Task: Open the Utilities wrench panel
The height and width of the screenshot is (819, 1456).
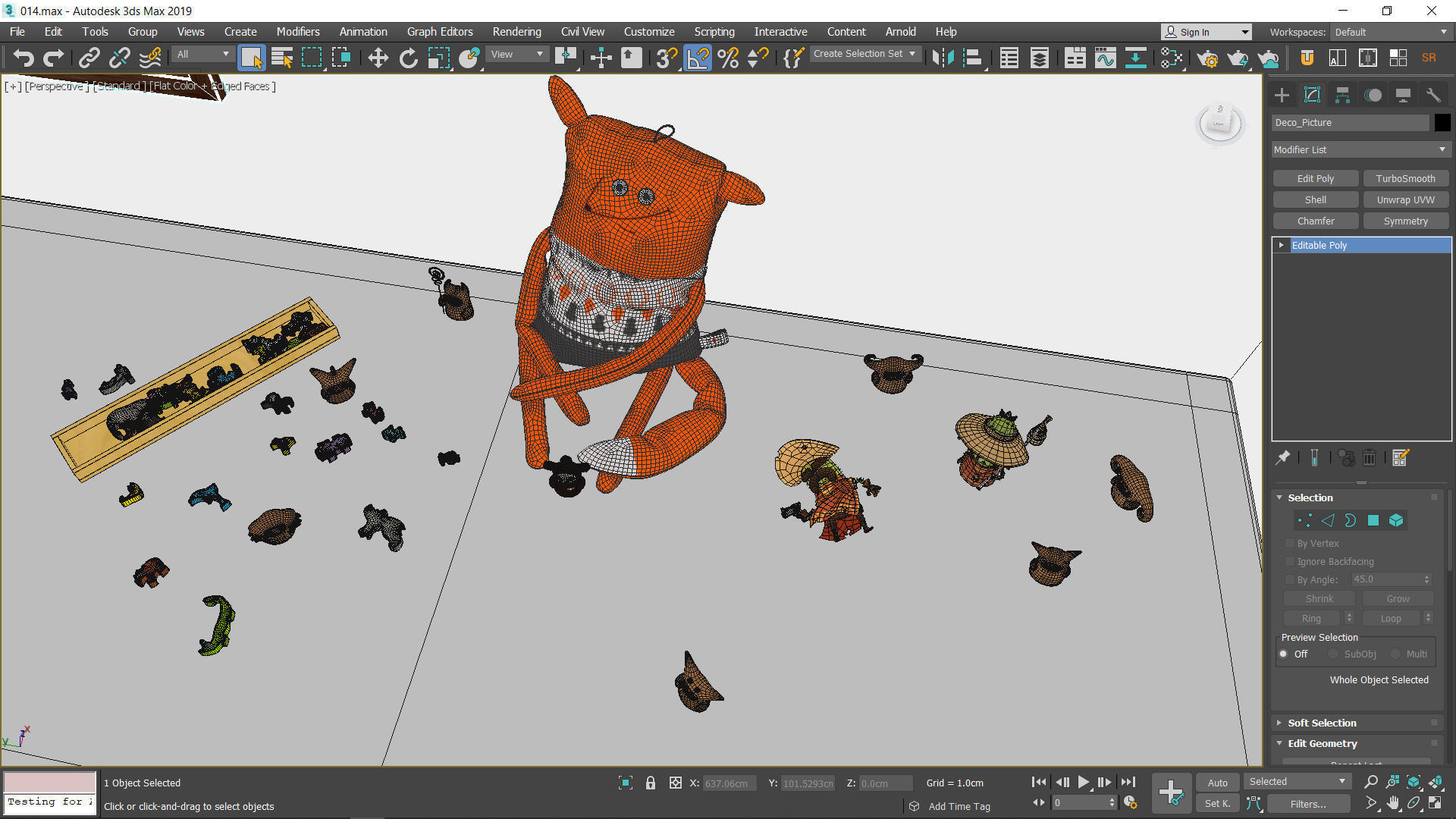Action: pyautogui.click(x=1433, y=95)
